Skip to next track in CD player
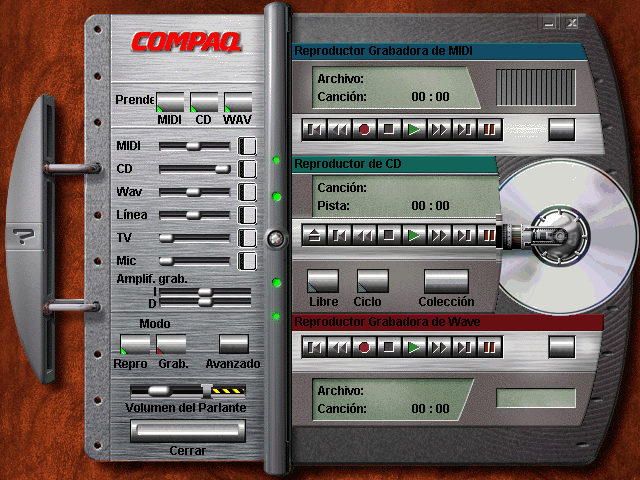Screen dimensions: 640x480 click(x=464, y=236)
